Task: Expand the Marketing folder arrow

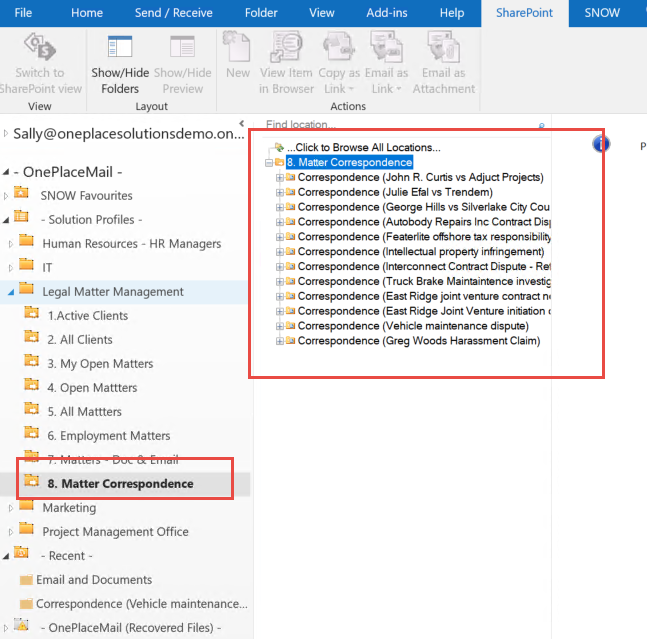Action: [11, 508]
